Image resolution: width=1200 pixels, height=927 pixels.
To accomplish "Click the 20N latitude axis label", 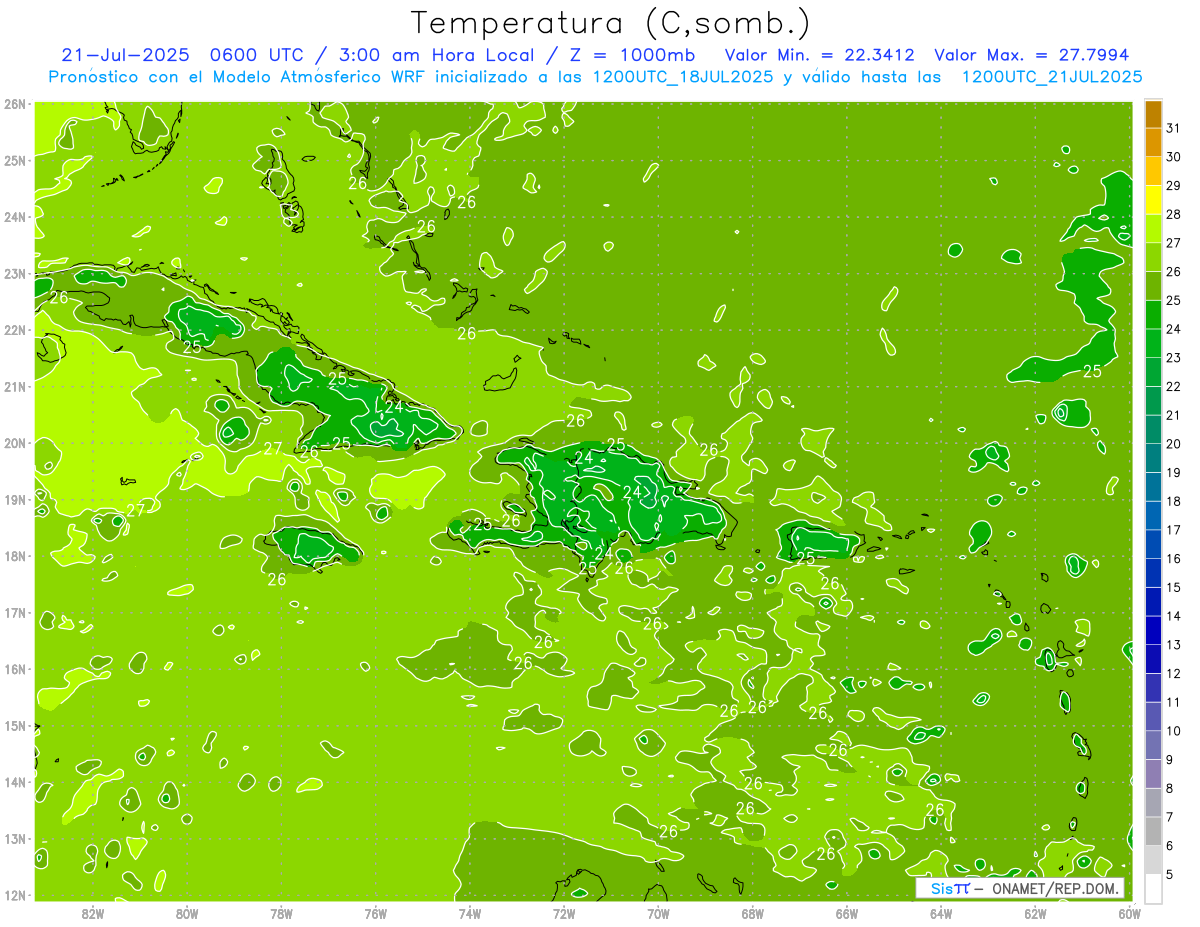I will click(14, 443).
